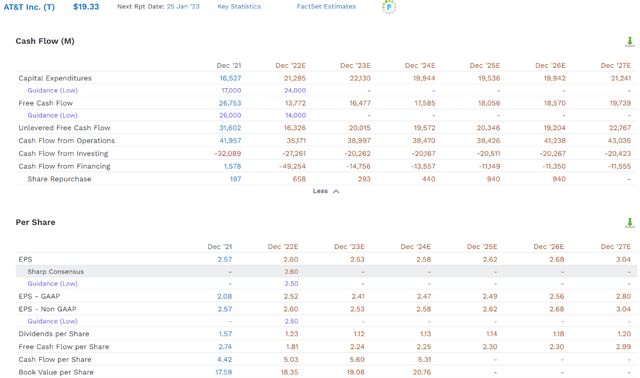Click Book Value per Share Dec '24E 20.76
Viewport: 640px width, 378px height.
[x=422, y=372]
